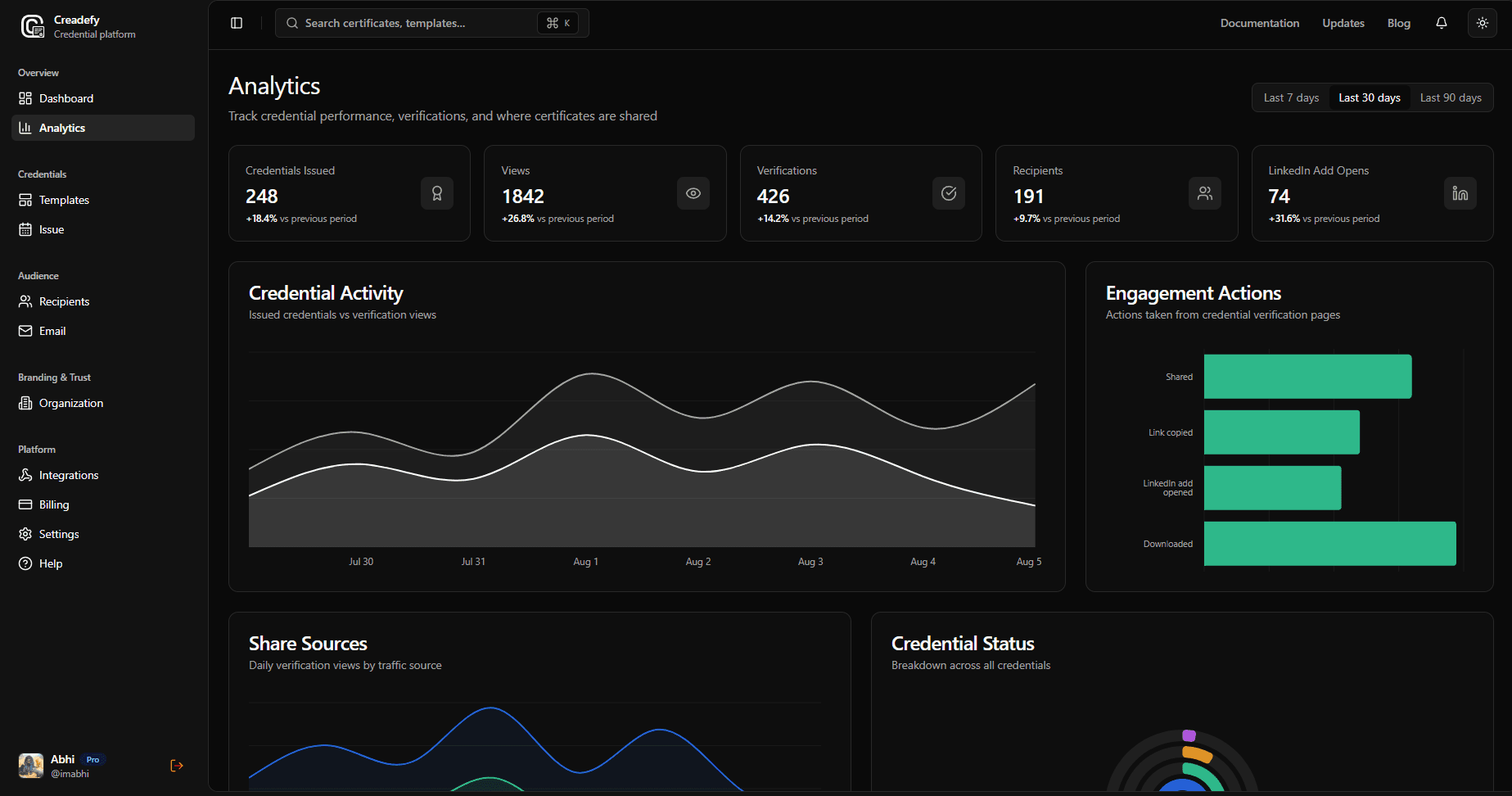Click the award icon on Credentials Issued card
The width and height of the screenshot is (1512, 796).
[437, 193]
